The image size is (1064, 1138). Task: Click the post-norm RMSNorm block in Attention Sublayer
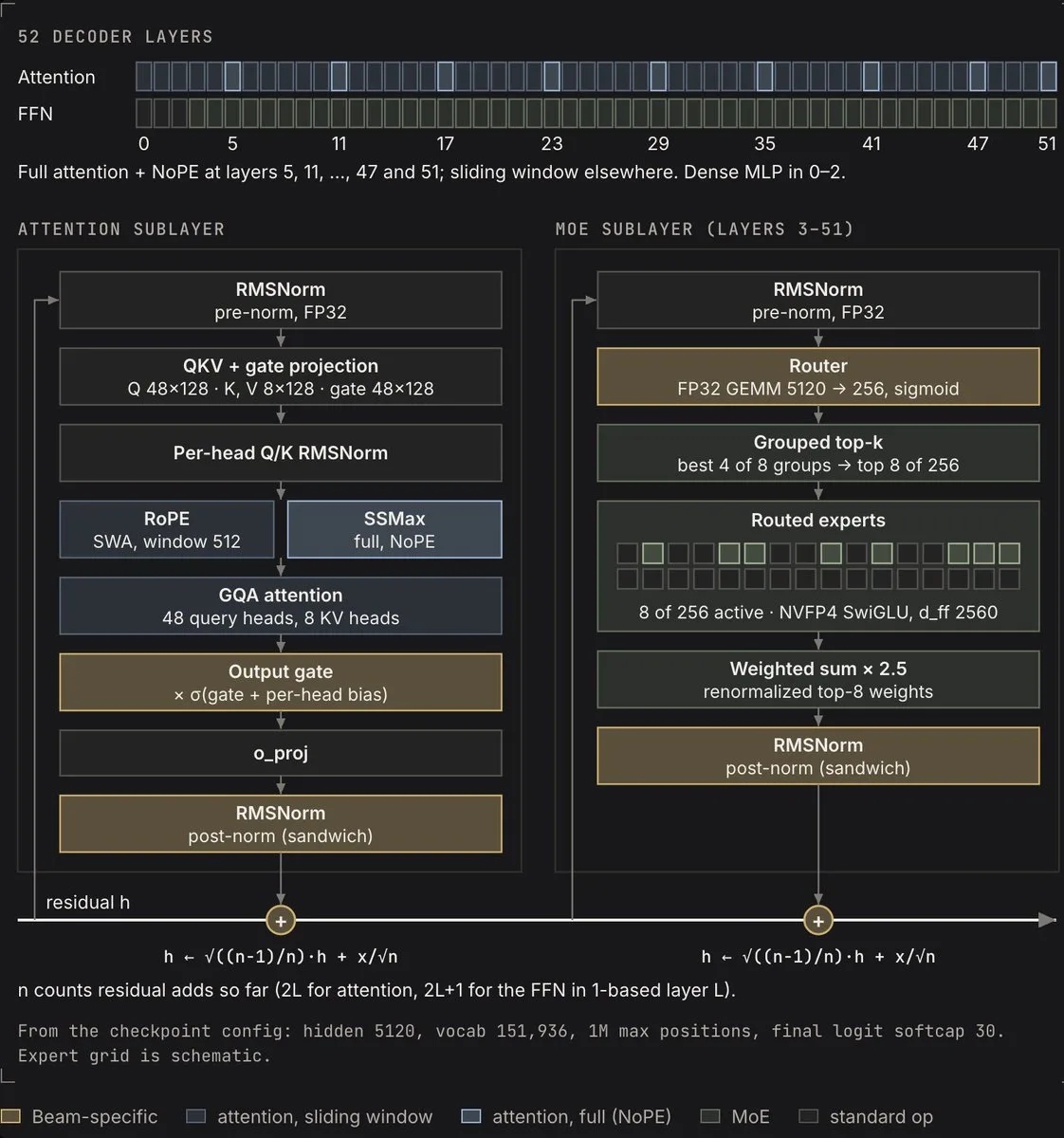281,824
